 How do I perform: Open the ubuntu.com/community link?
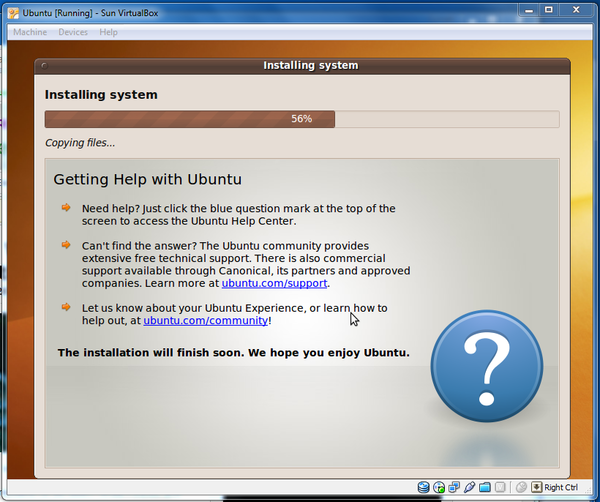(x=205, y=320)
